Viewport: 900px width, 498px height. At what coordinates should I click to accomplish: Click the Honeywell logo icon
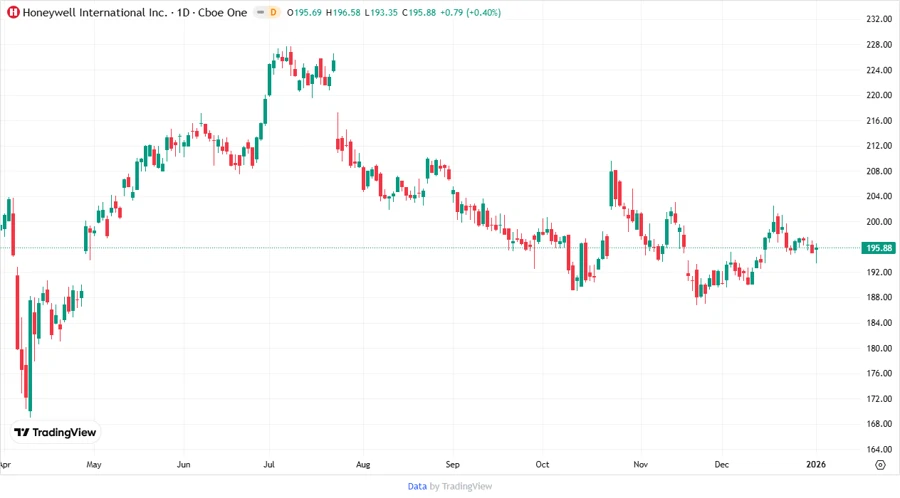pos(13,12)
